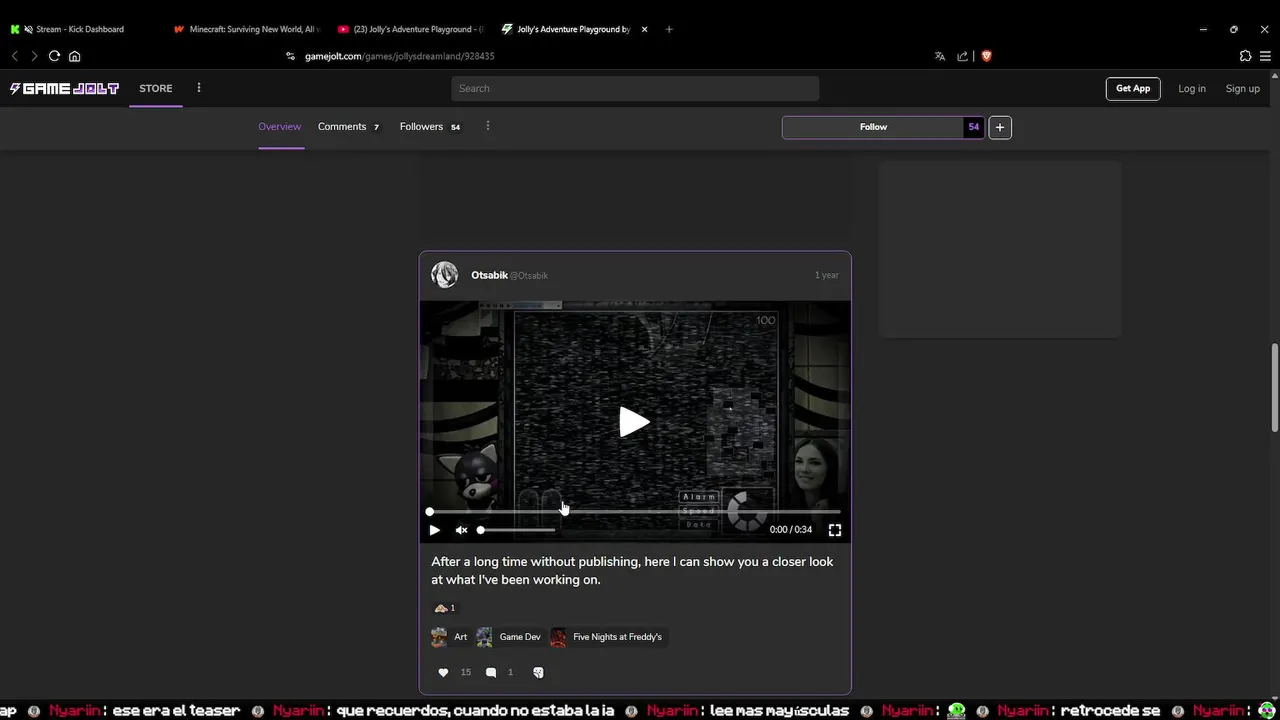Switch to Stream - Kick Dashboard tab

[80, 29]
